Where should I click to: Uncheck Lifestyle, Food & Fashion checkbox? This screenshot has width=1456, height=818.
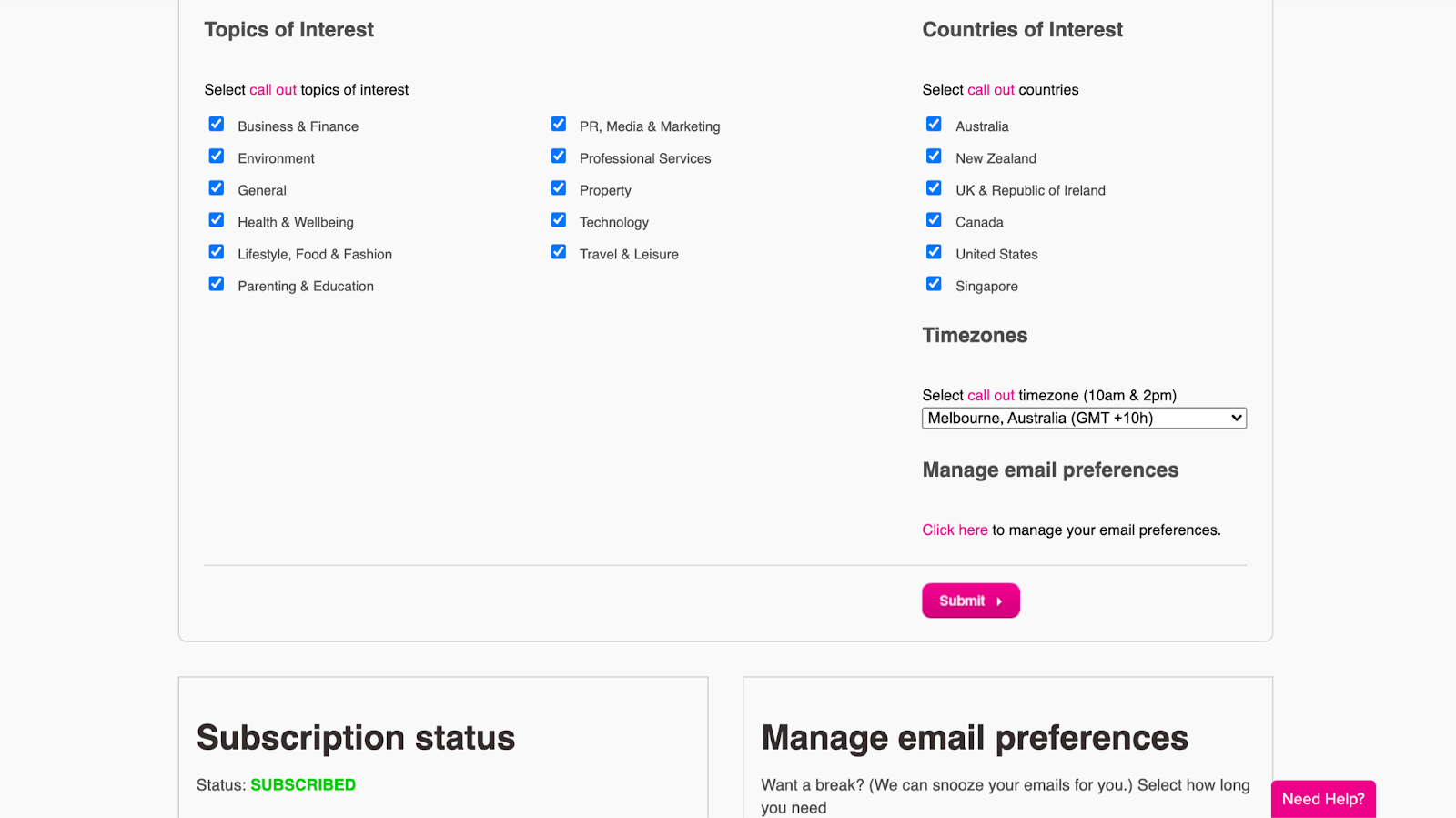pos(217,252)
